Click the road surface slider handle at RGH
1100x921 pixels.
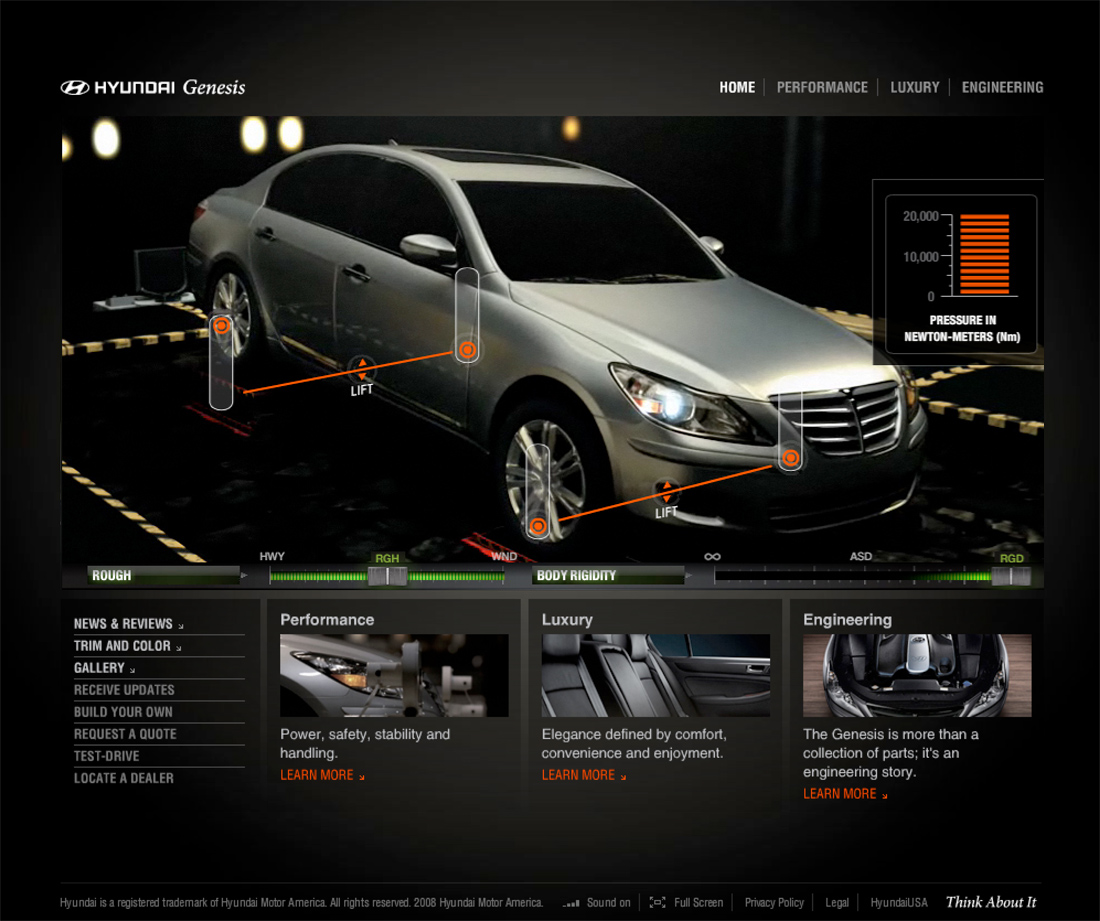[387, 576]
